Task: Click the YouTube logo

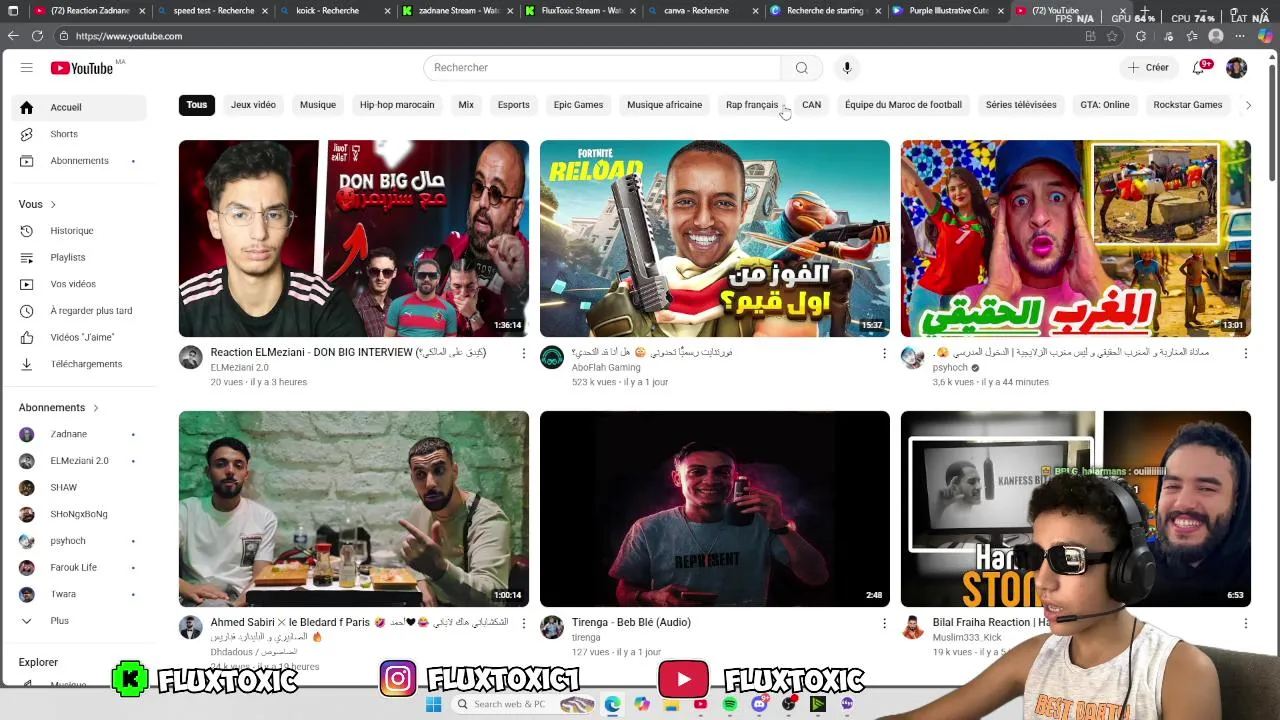Action: click(x=82, y=68)
